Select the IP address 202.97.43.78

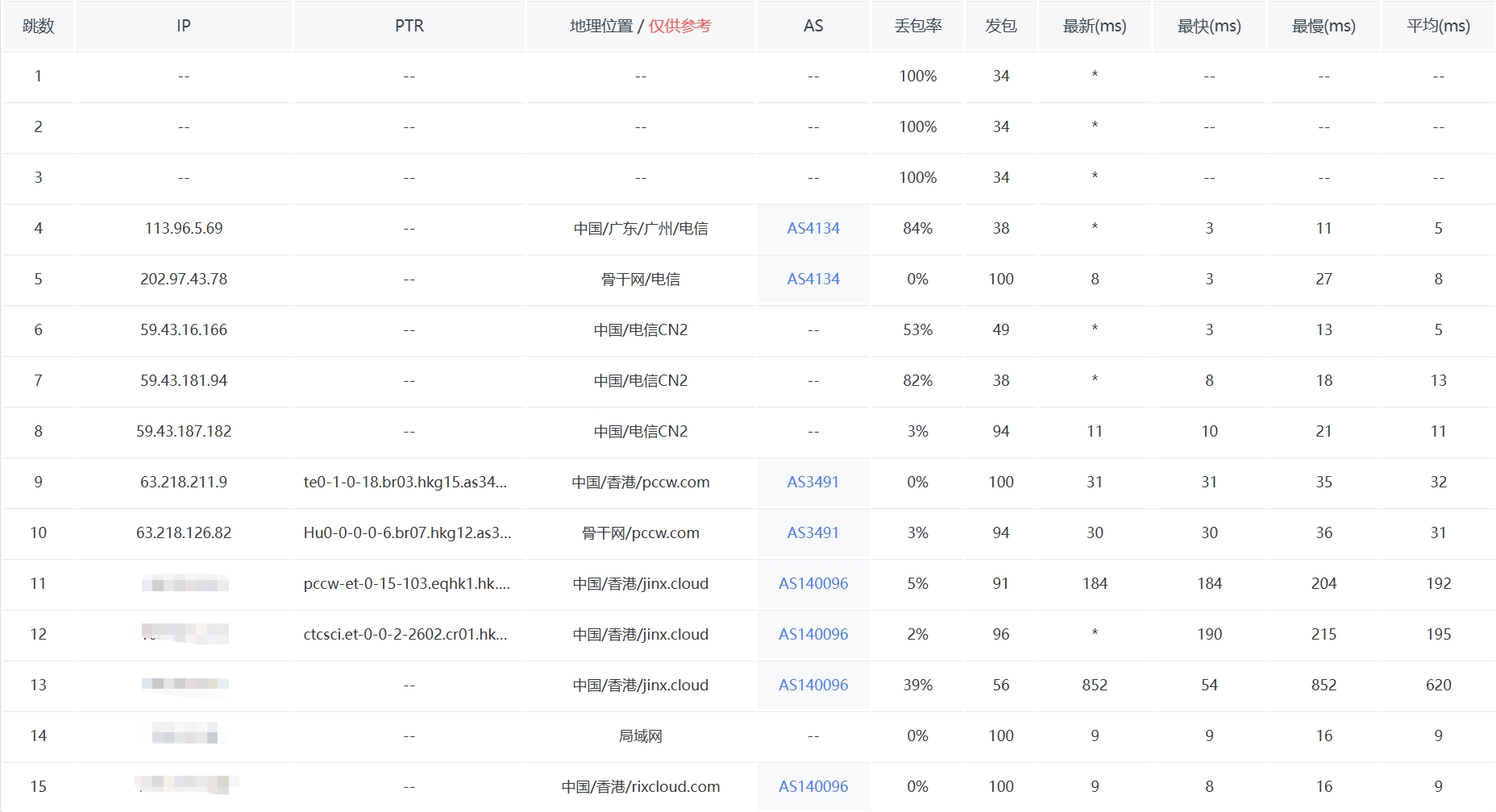pyautogui.click(x=184, y=279)
